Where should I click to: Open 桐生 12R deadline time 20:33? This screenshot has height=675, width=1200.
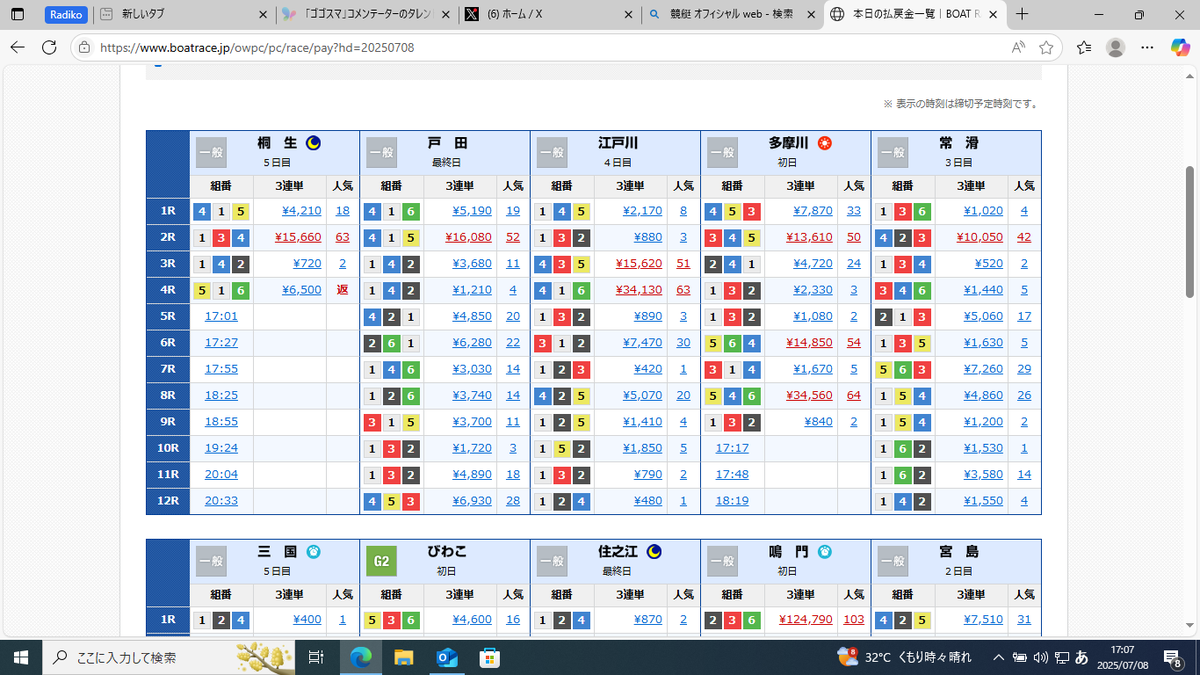221,500
